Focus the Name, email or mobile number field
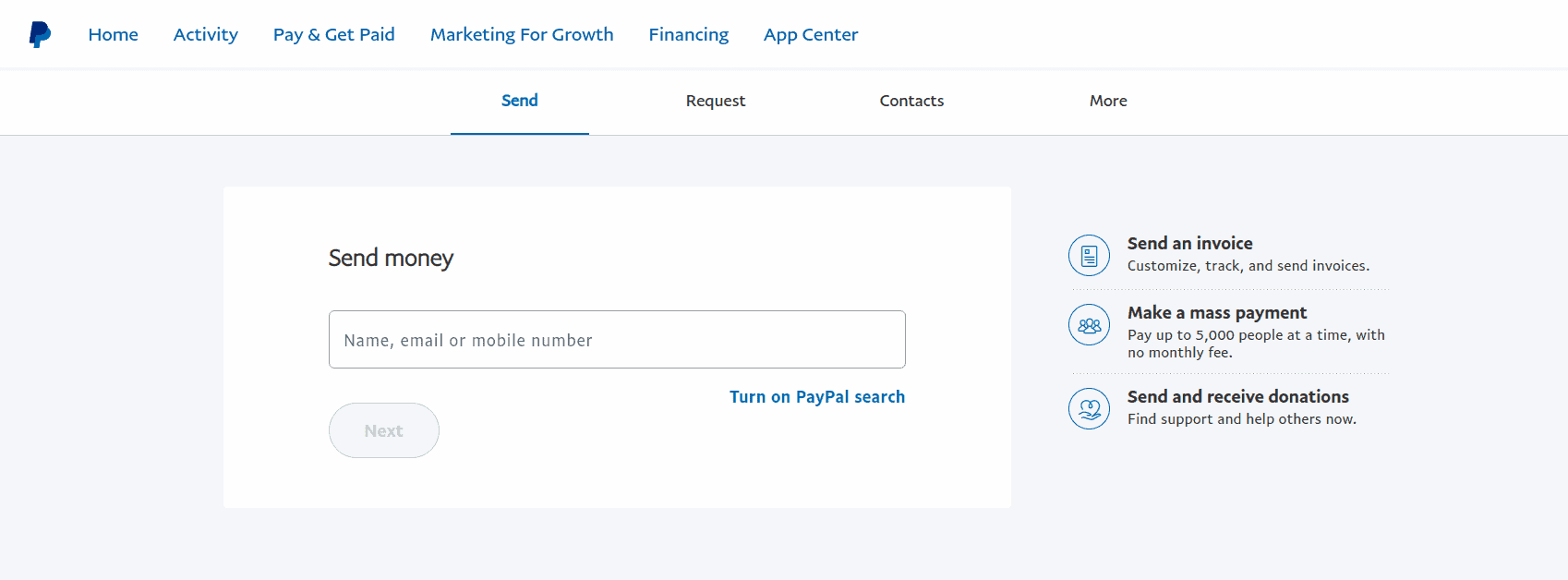Screen dimensions: 1568x580 [617, 339]
